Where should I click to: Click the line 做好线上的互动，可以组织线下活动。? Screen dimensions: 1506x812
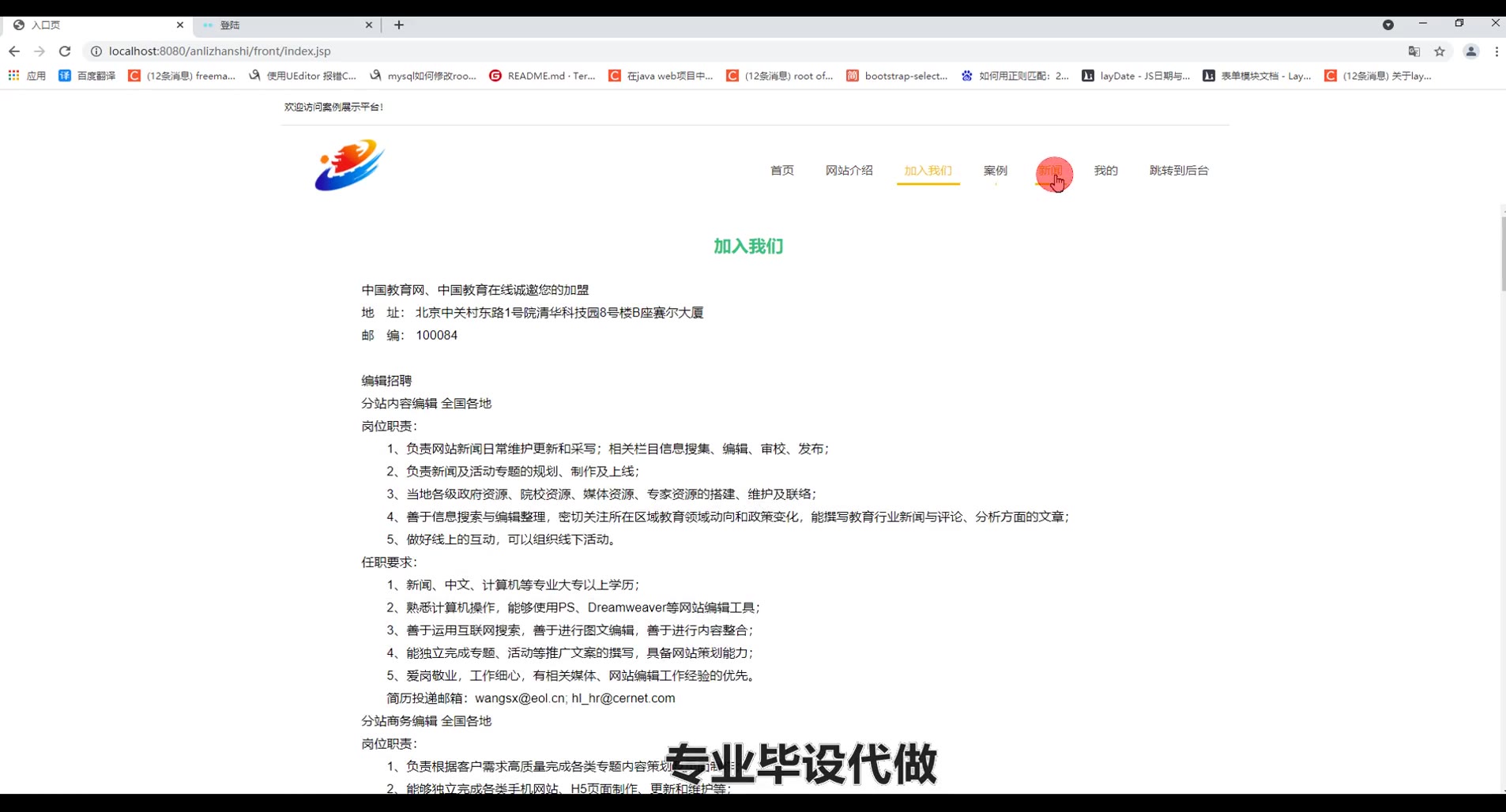click(x=501, y=539)
